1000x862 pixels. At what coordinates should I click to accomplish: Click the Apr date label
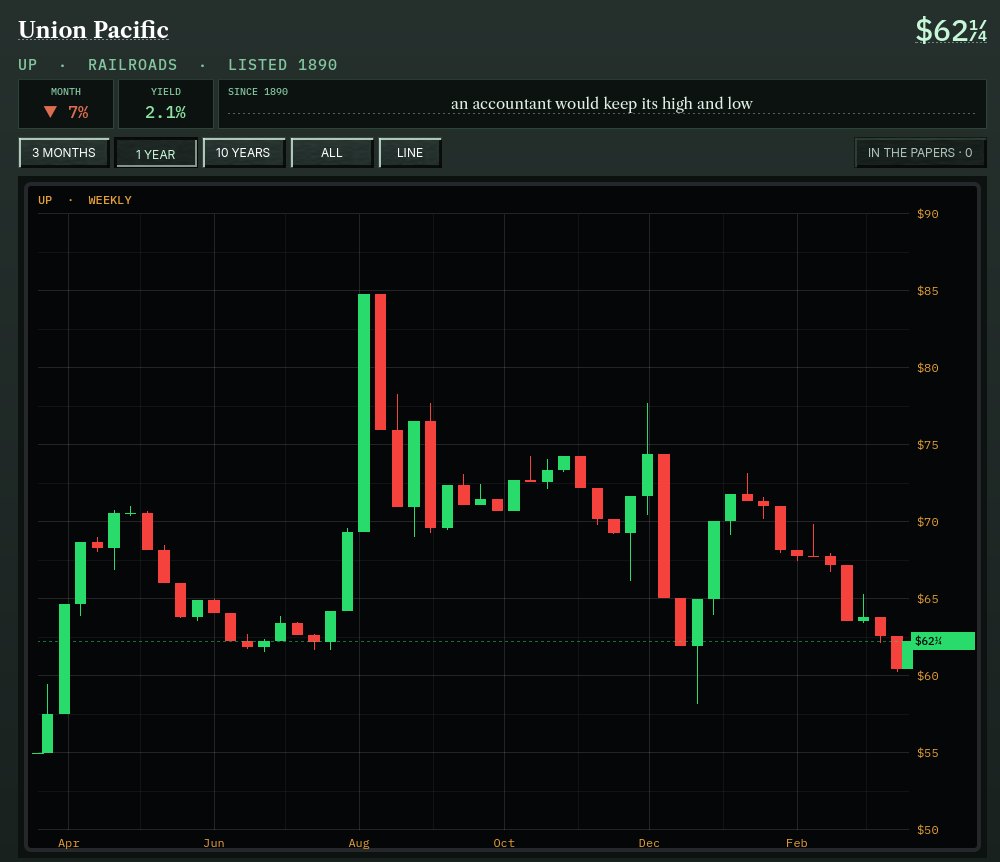pyautogui.click(x=69, y=843)
